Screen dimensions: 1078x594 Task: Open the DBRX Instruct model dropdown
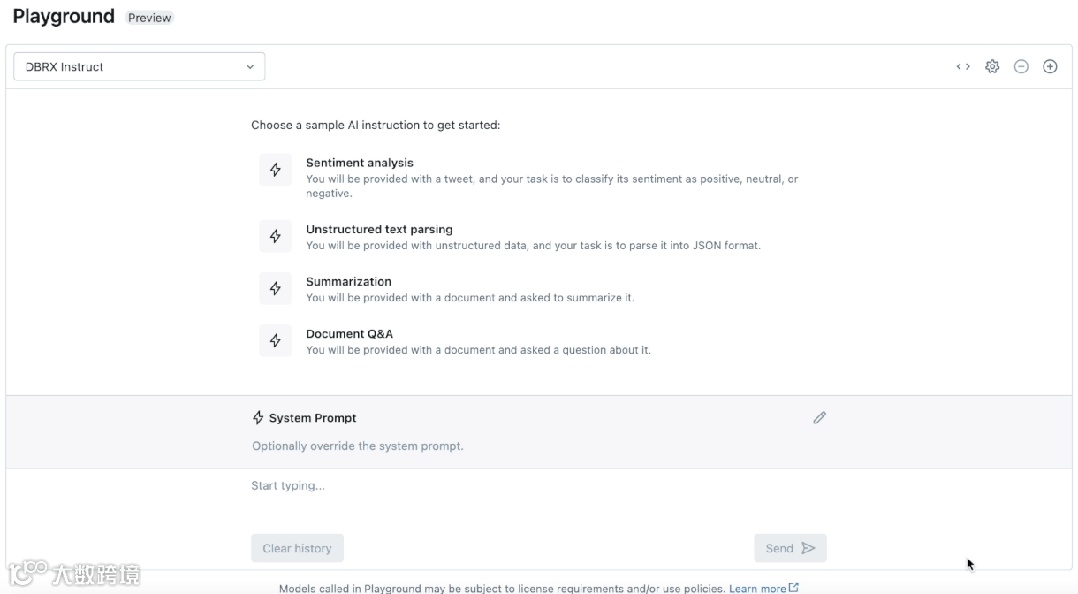(139, 67)
